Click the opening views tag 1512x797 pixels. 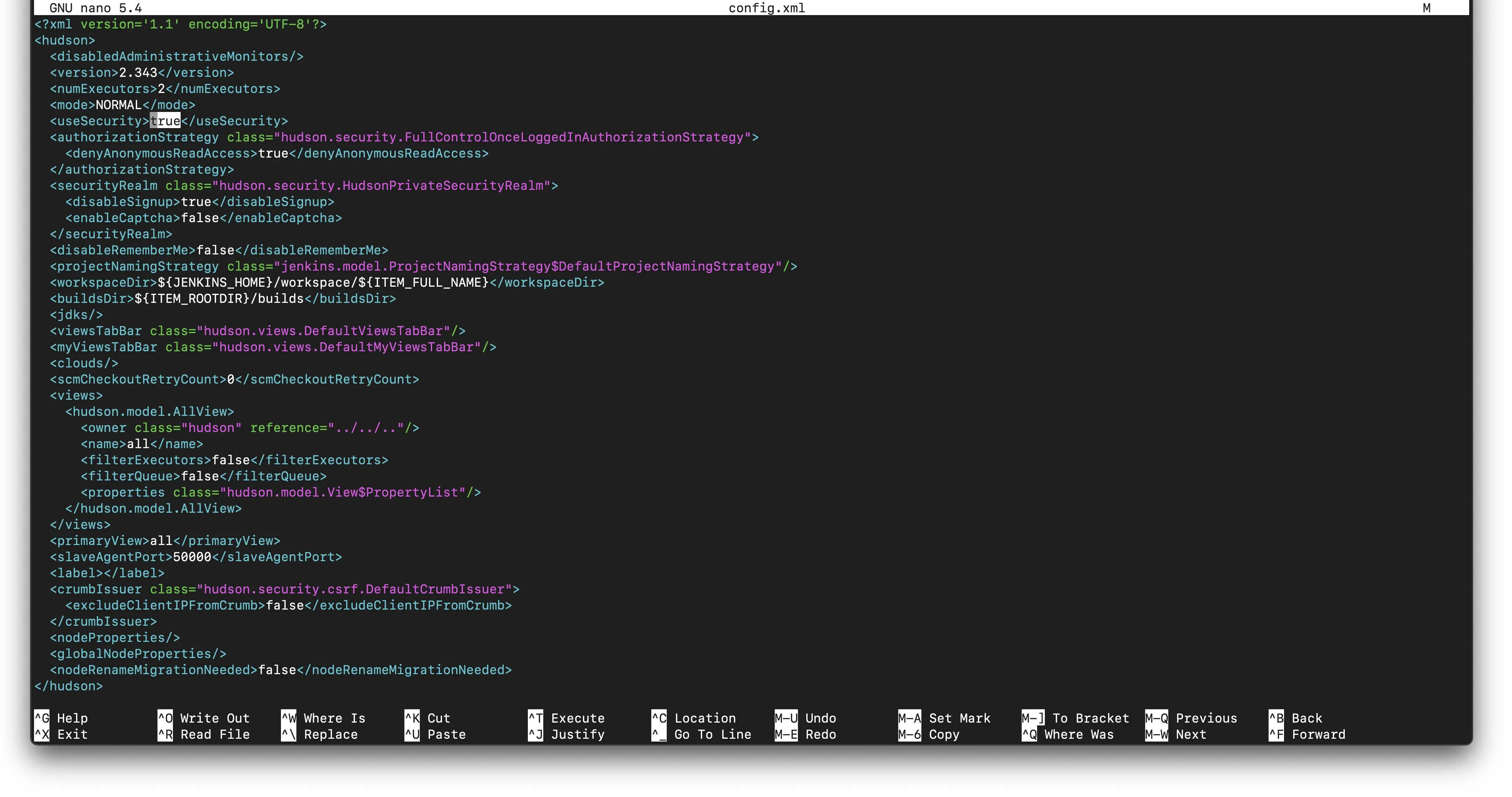[76, 395]
